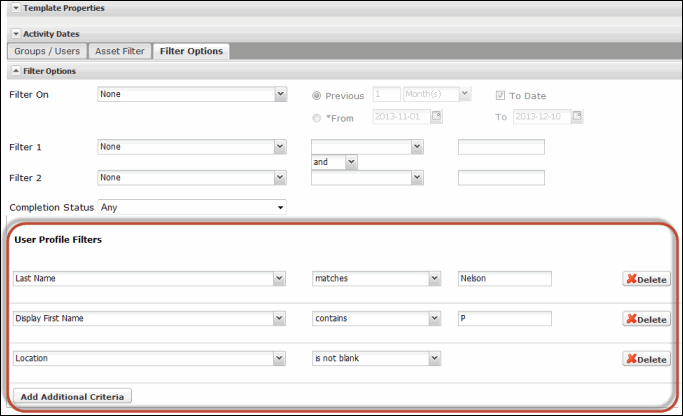683x416 pixels.
Task: Open the Location profile field dropdown
Action: [149, 359]
